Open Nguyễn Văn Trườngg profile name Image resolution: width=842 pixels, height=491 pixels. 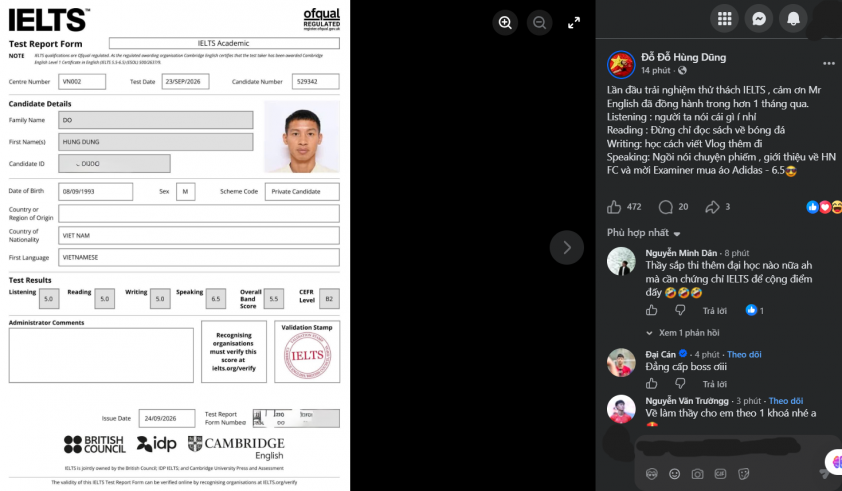[x=687, y=401]
